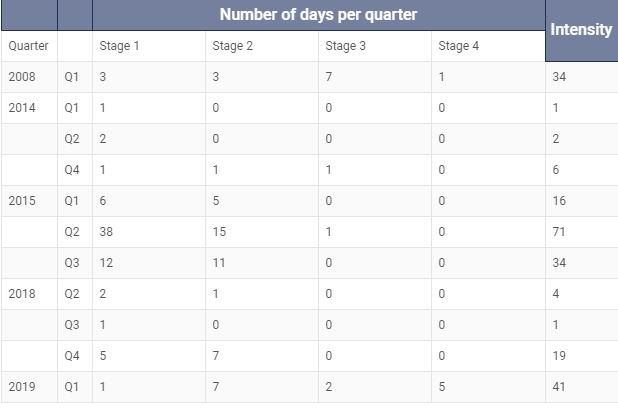Viewport: 618px width, 417px height.
Task: Click the Stage 1 value 12 cell
Action: tap(149, 263)
